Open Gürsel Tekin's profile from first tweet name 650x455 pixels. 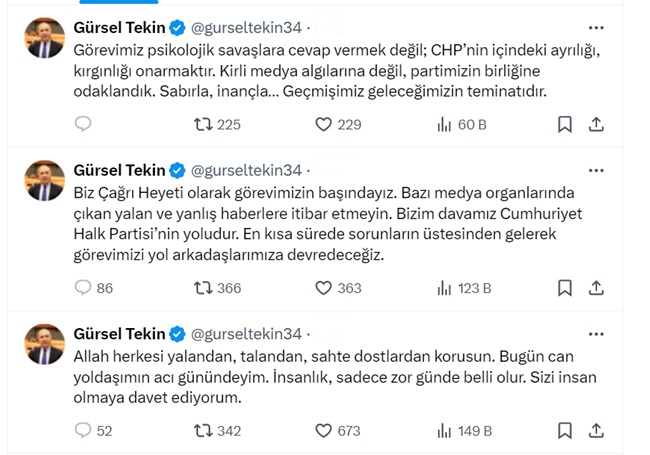(x=116, y=27)
